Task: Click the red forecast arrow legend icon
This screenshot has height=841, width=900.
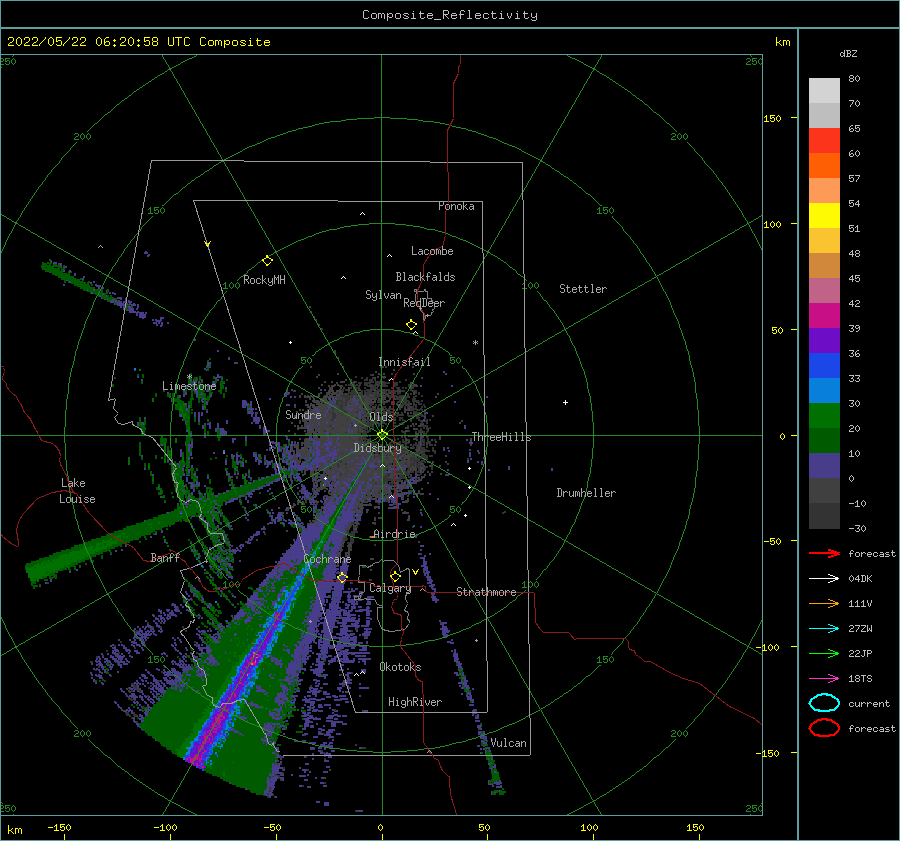Action: 824,553
